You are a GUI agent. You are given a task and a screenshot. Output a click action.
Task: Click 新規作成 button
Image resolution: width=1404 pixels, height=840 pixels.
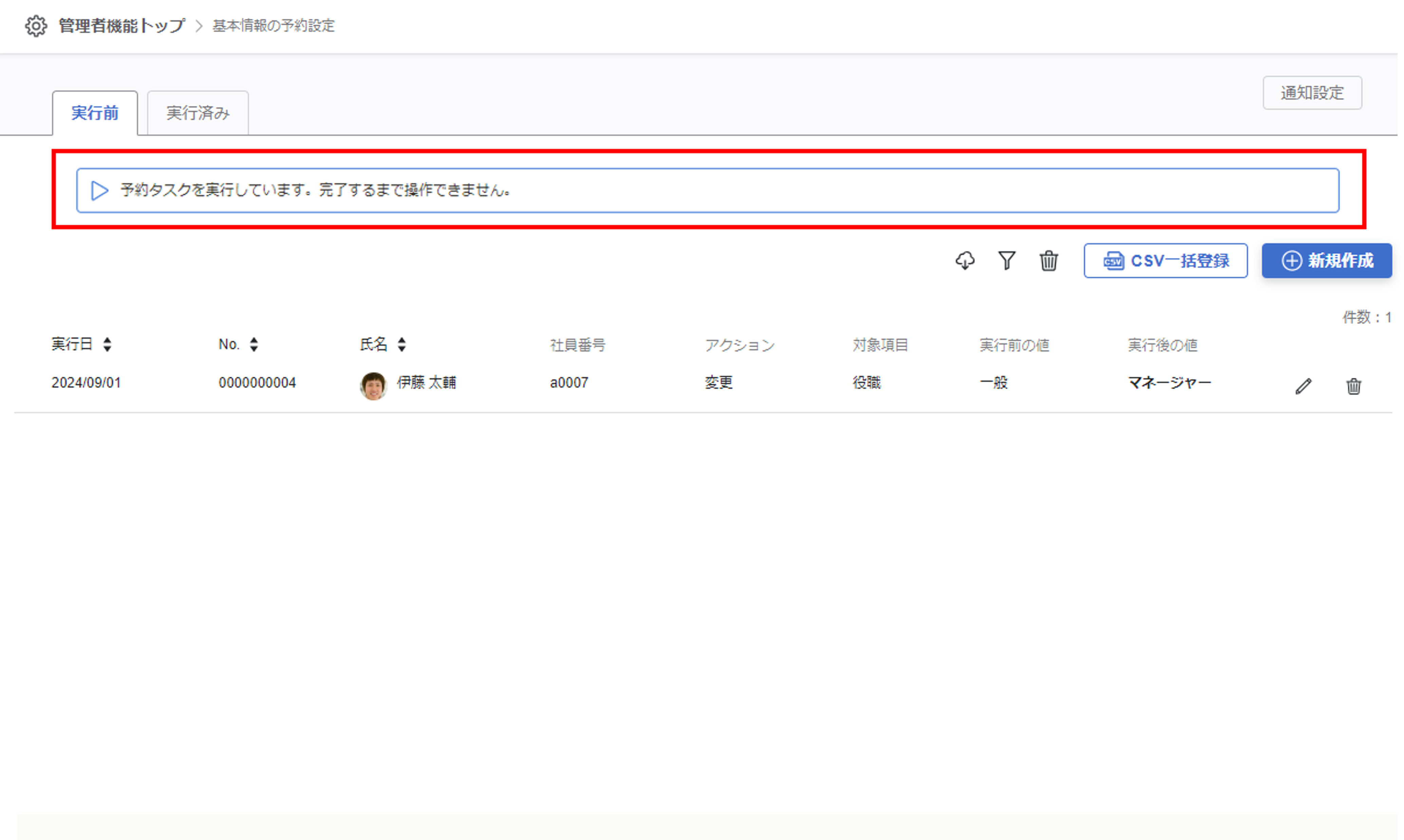1328,261
